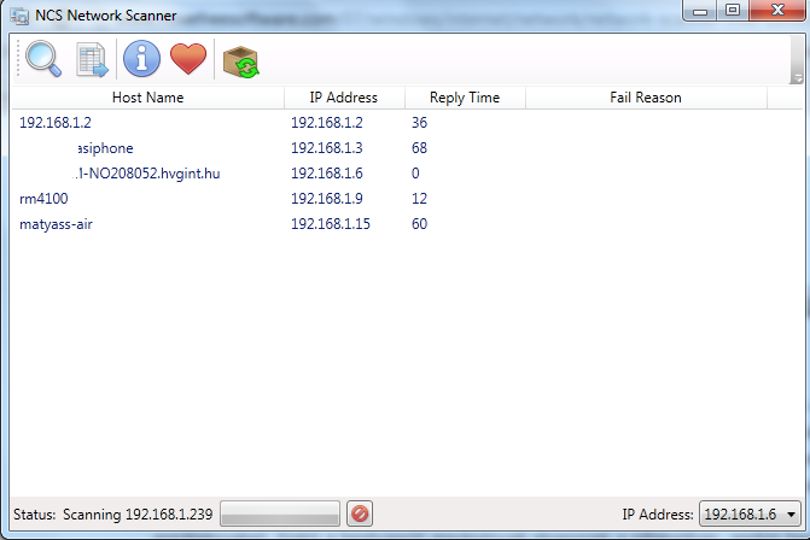Select the asiphone host row

point(408,148)
